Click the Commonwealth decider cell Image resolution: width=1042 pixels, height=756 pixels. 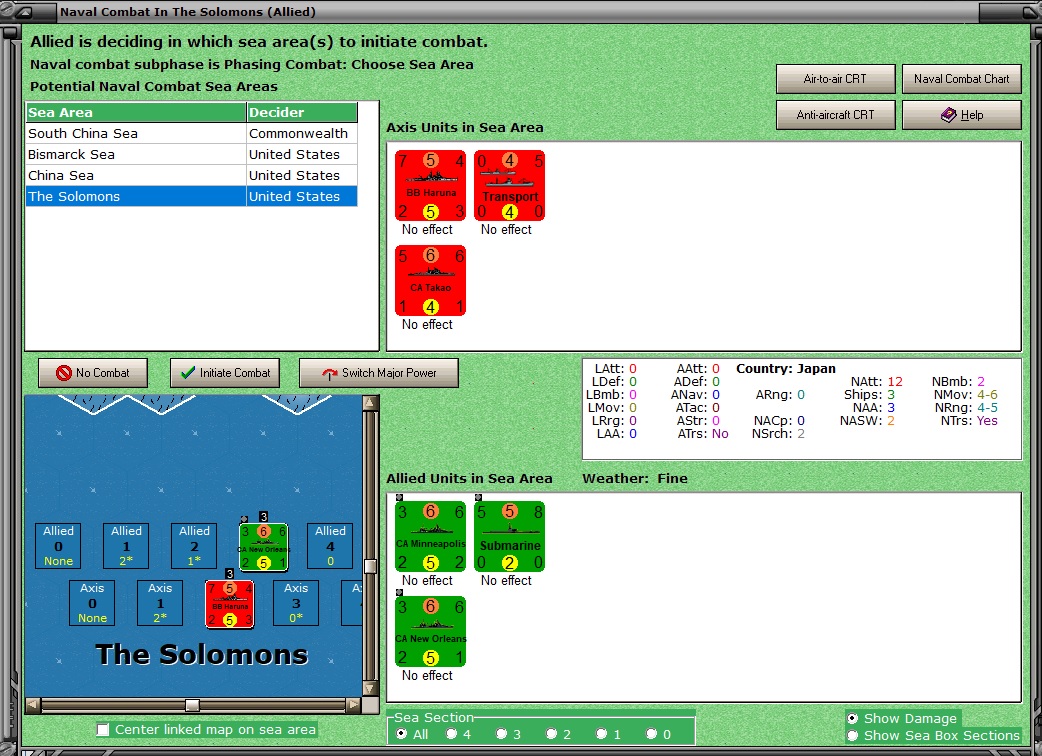pyautogui.click(x=302, y=134)
